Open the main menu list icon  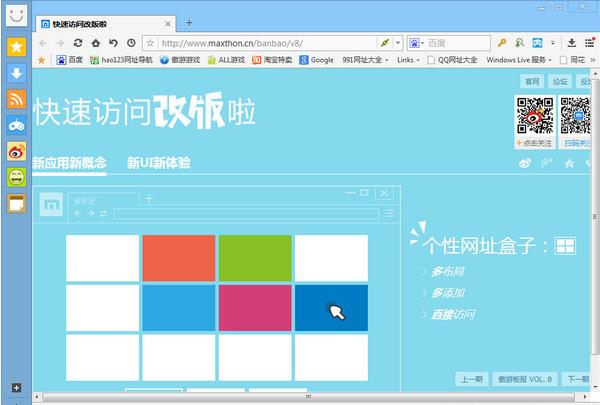590,43
